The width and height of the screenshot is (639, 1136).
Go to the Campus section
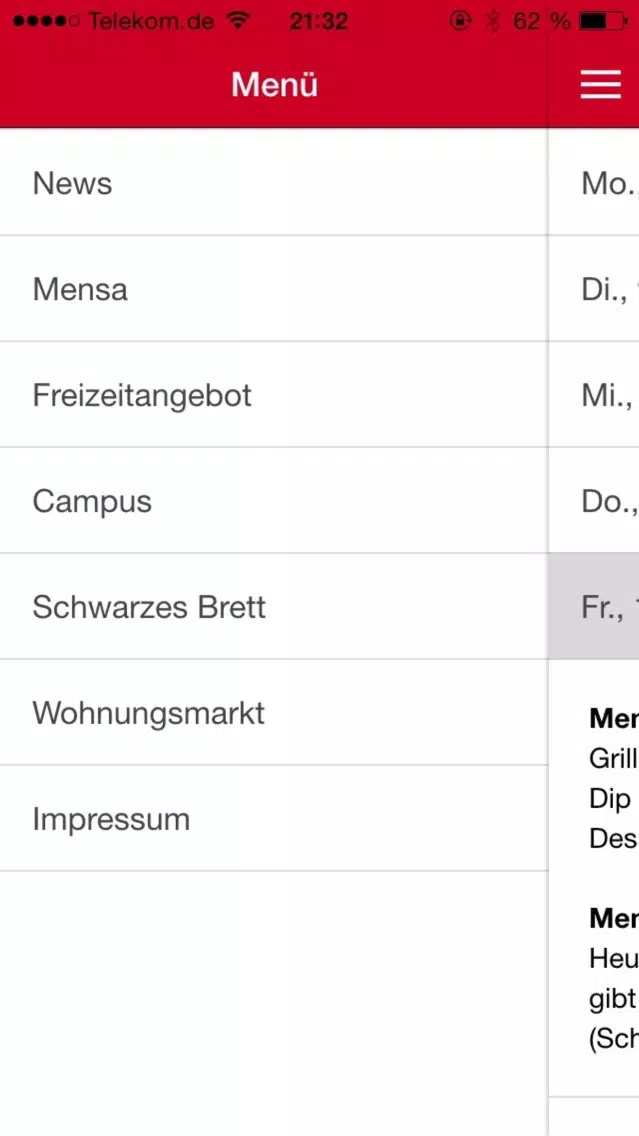(x=274, y=501)
